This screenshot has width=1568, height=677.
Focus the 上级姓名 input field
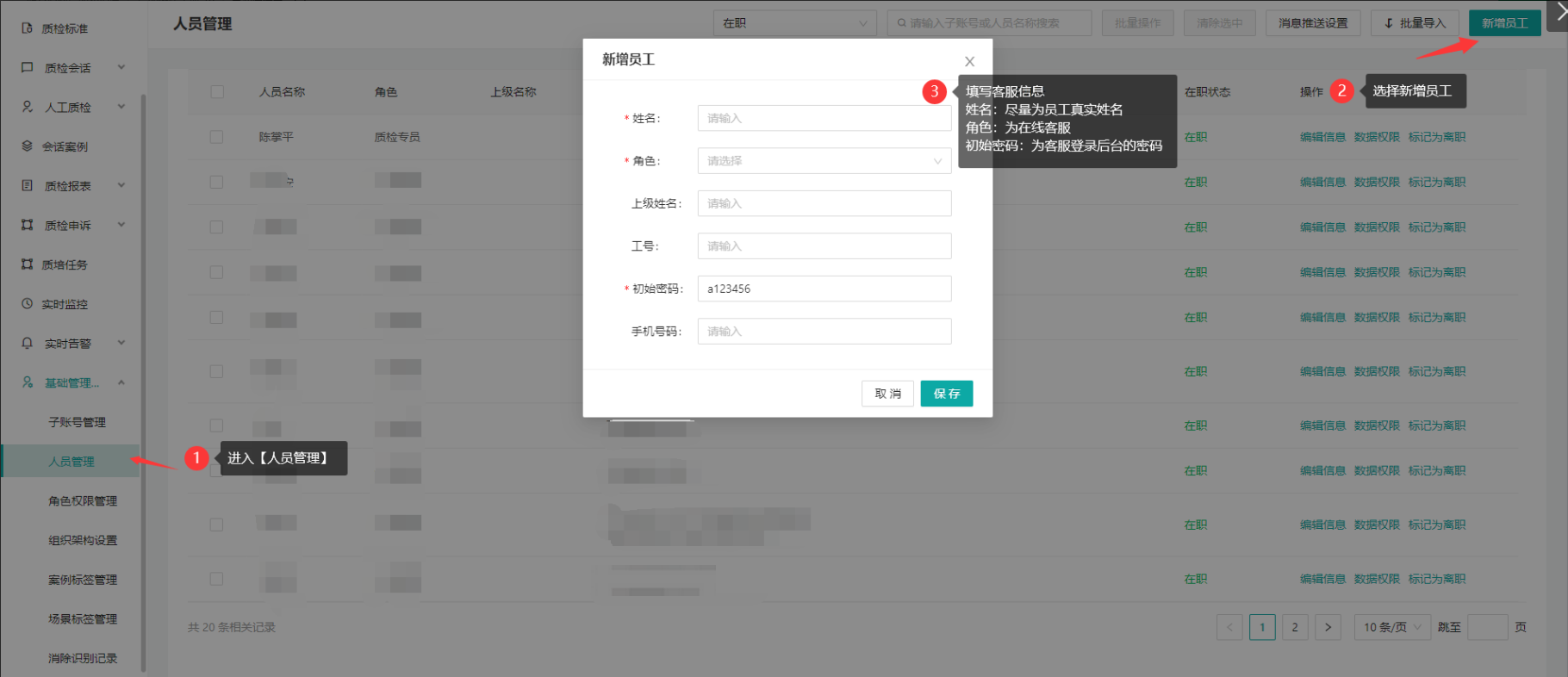pos(824,203)
